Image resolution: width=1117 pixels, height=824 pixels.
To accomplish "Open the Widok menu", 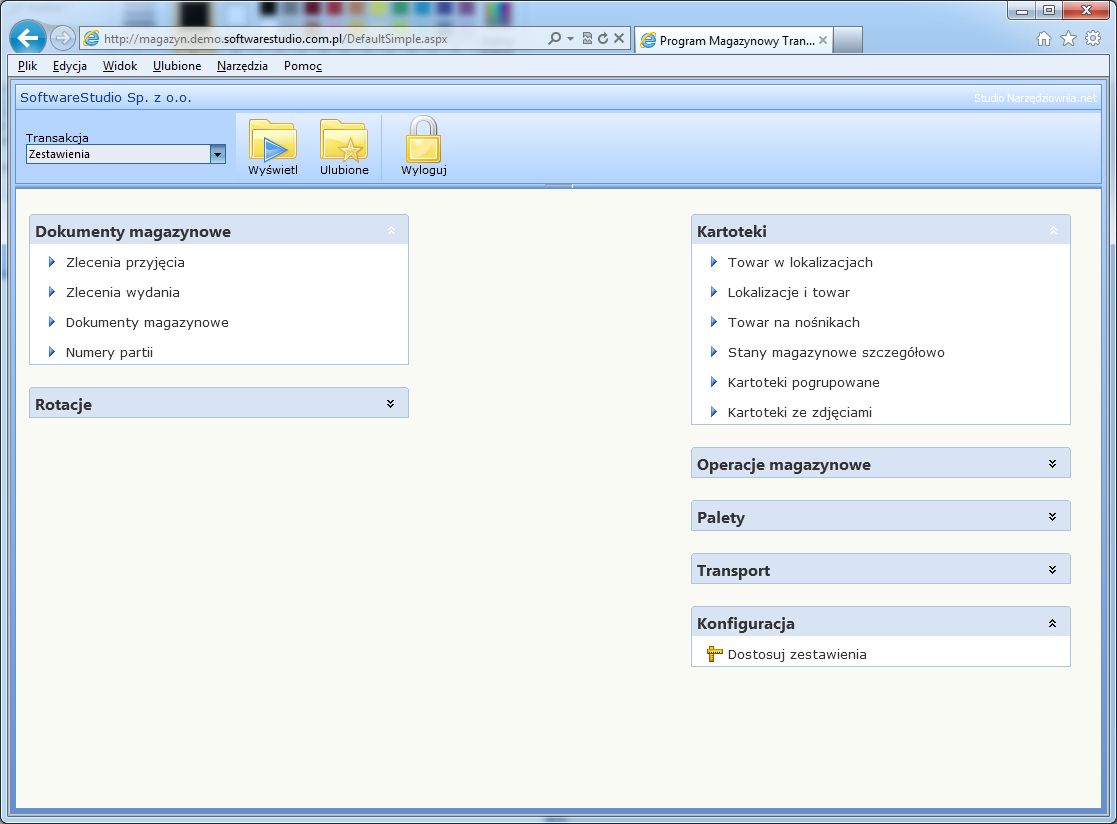I will [120, 66].
